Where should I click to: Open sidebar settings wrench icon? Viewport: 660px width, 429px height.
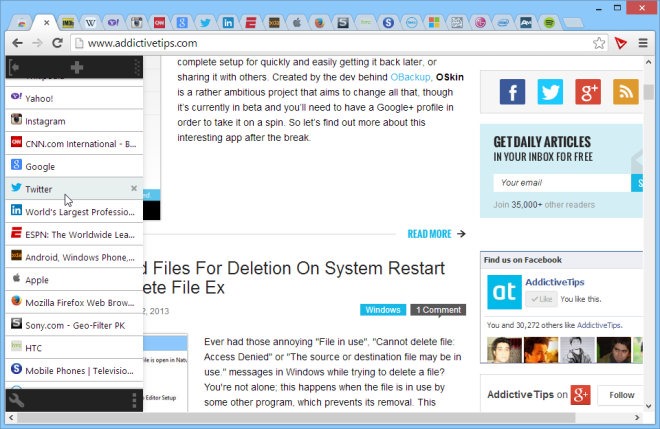[x=16, y=400]
